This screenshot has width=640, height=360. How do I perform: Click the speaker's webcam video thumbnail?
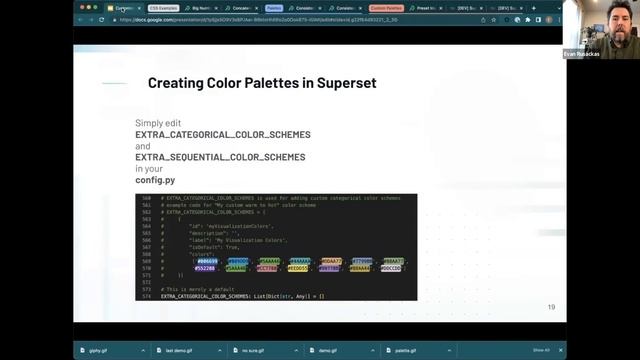[601, 29]
